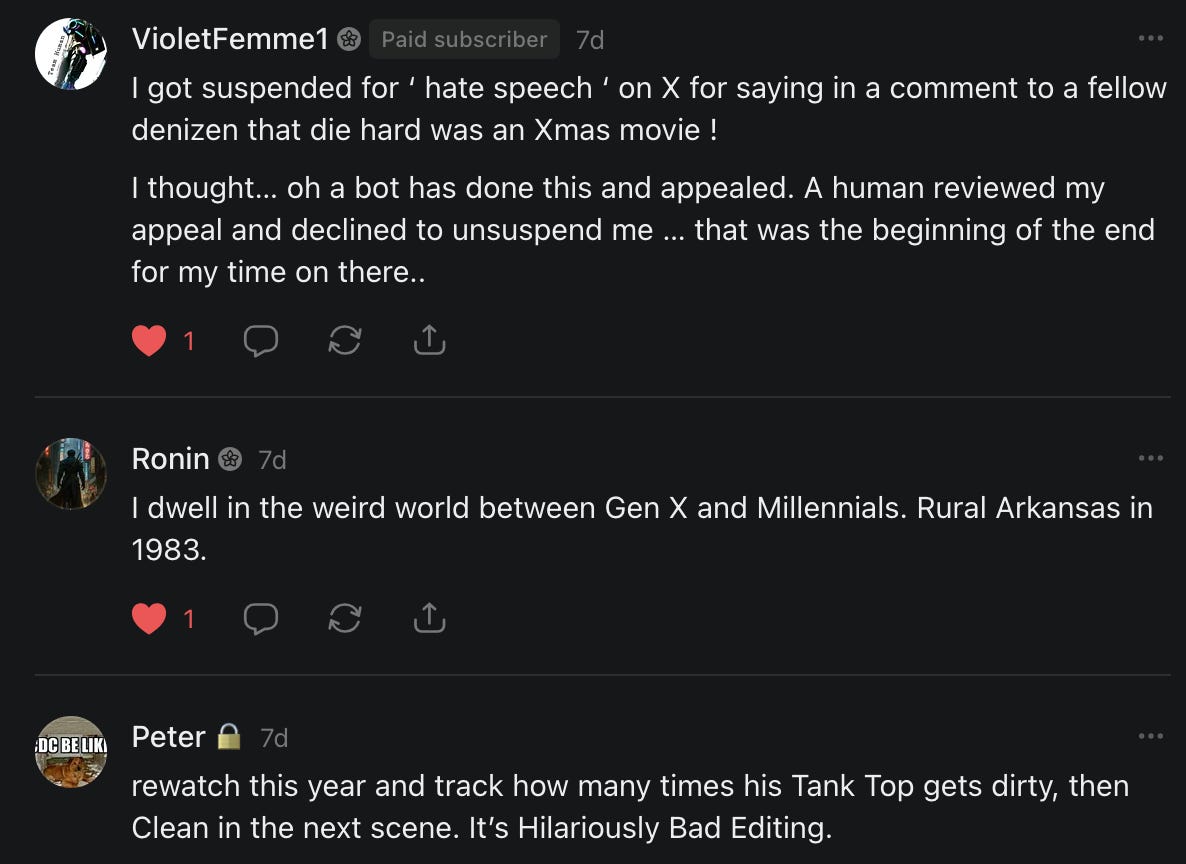The width and height of the screenshot is (1186, 864).
Task: Open the three-dot menu on Ronin's comment
Action: [1150, 458]
